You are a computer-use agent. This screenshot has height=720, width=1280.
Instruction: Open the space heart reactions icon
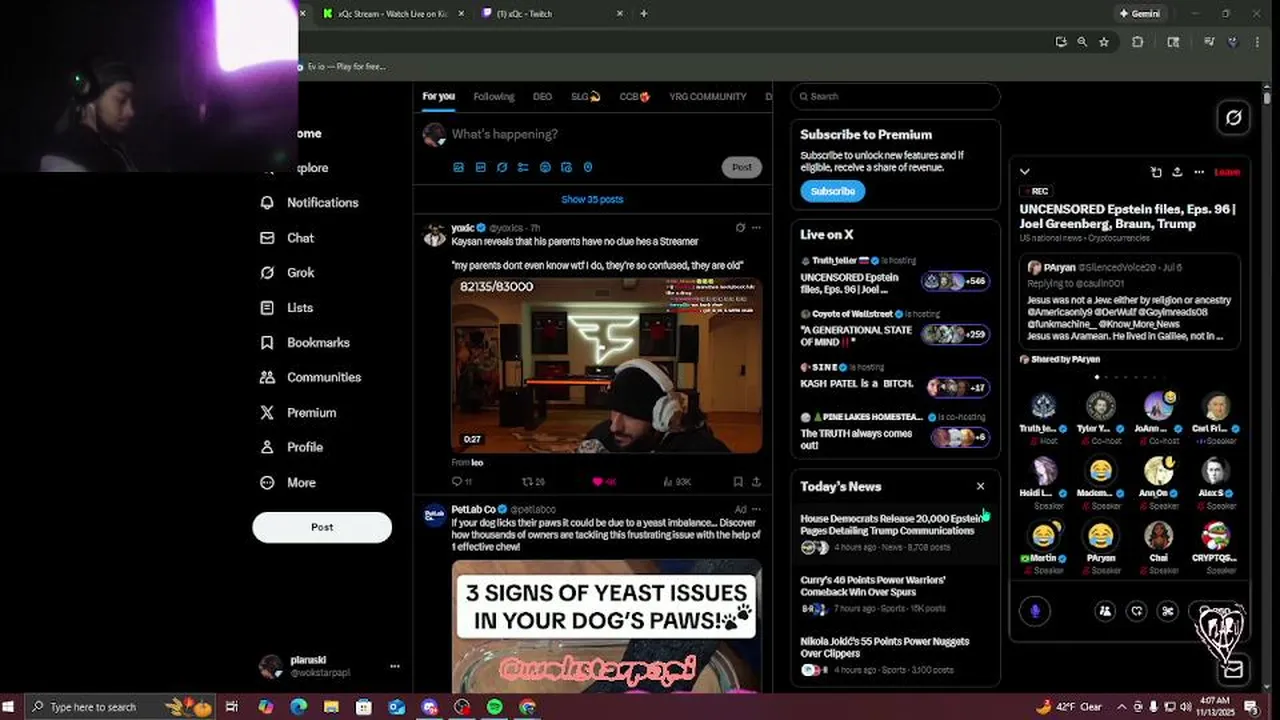point(1136,610)
